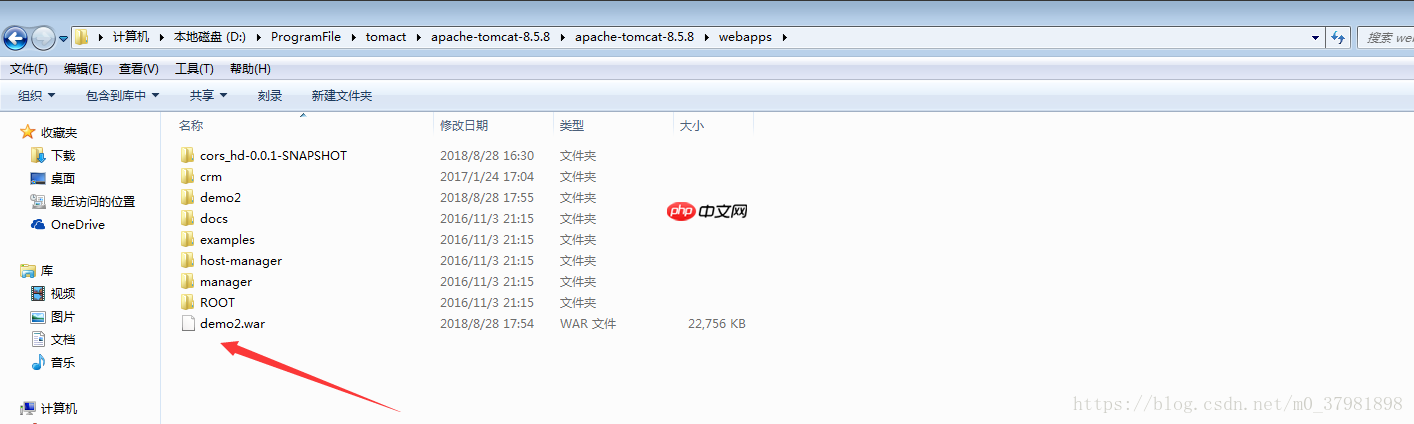Open the 共享 dropdown
The image size is (1414, 424).
208,96
